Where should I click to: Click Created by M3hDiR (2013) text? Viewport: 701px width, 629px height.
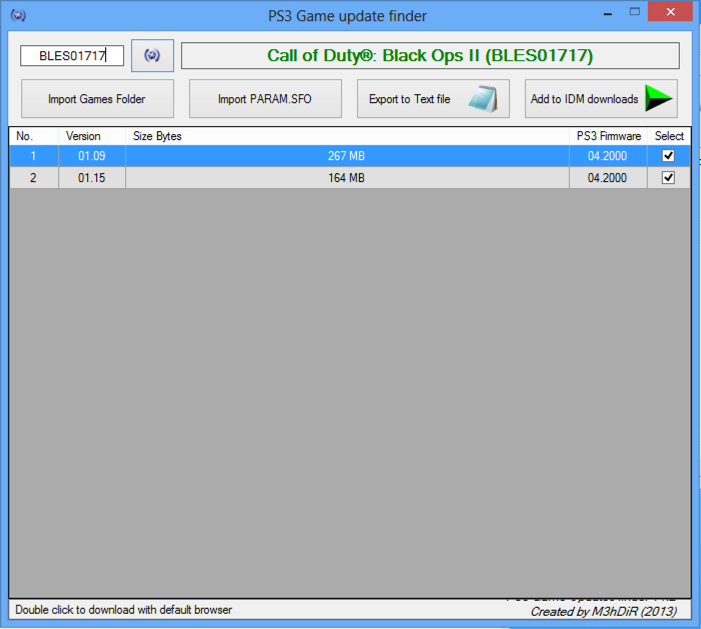click(604, 611)
